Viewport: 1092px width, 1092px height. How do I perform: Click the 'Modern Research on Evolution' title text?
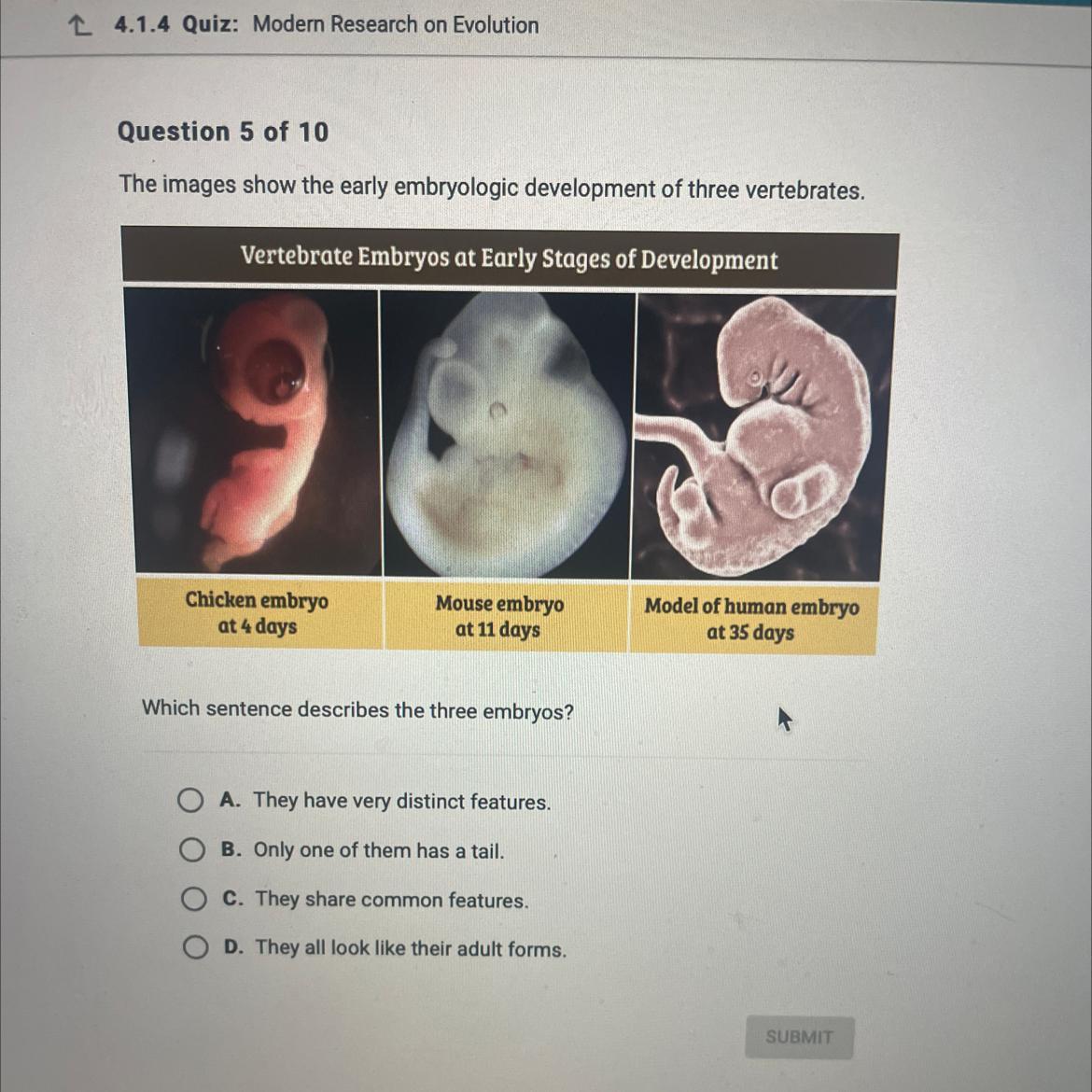396,24
